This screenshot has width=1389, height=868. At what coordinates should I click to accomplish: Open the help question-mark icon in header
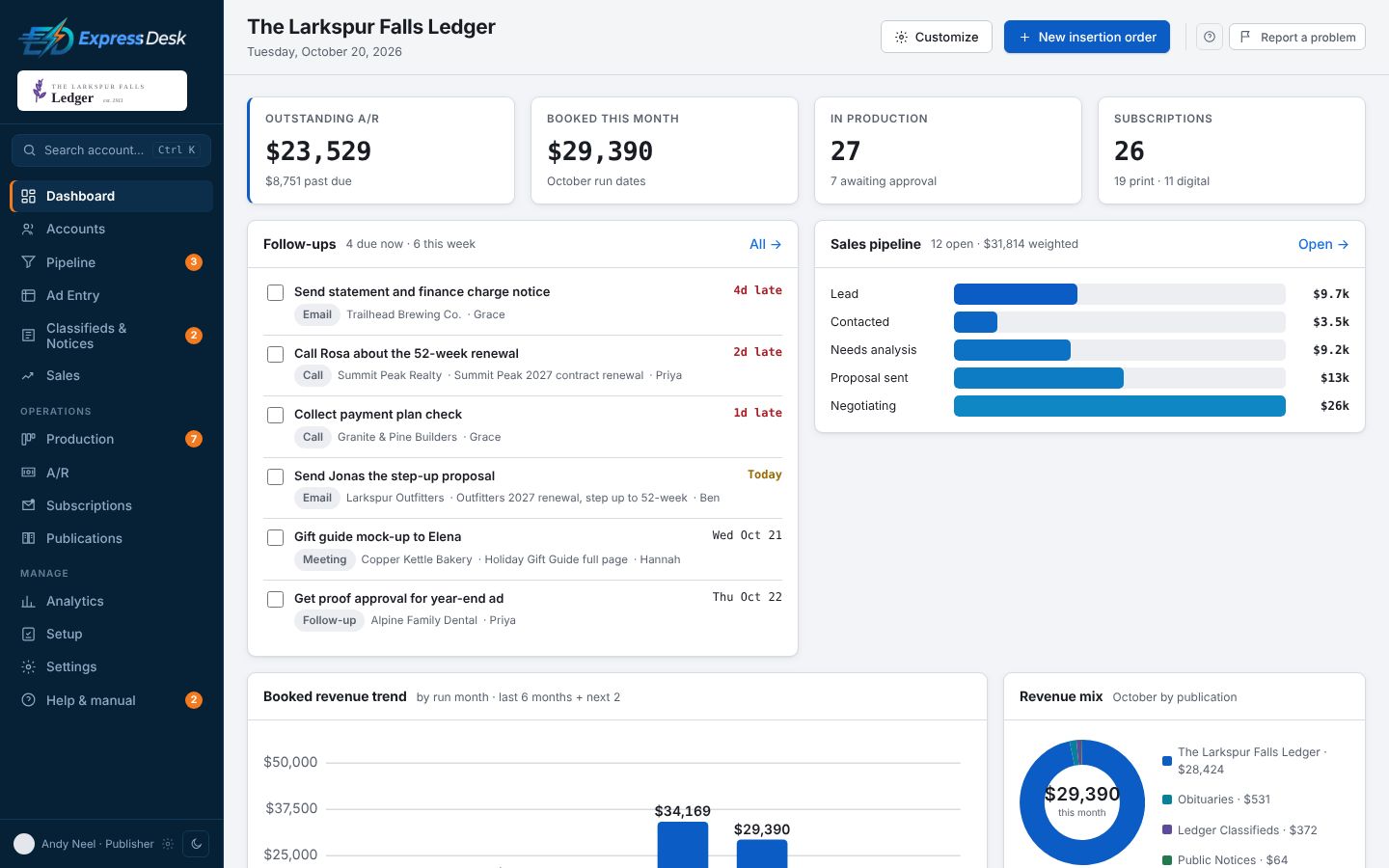1210,37
